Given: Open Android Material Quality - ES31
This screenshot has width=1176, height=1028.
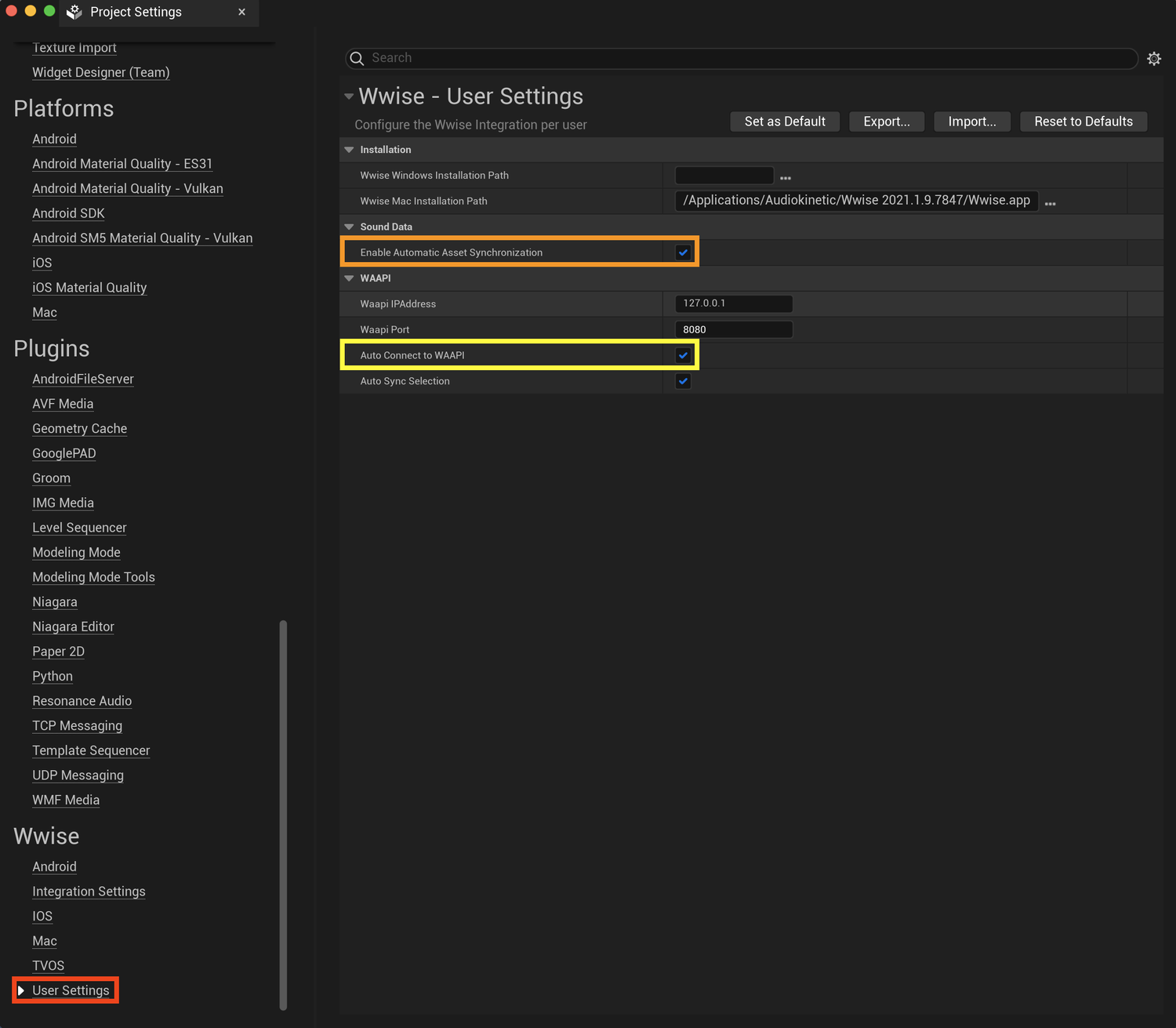Looking at the screenshot, I should [122, 164].
